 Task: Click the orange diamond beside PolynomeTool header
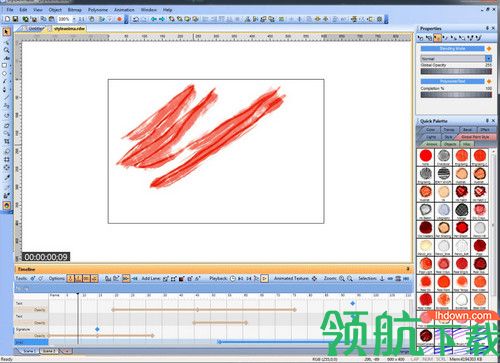click(x=489, y=81)
